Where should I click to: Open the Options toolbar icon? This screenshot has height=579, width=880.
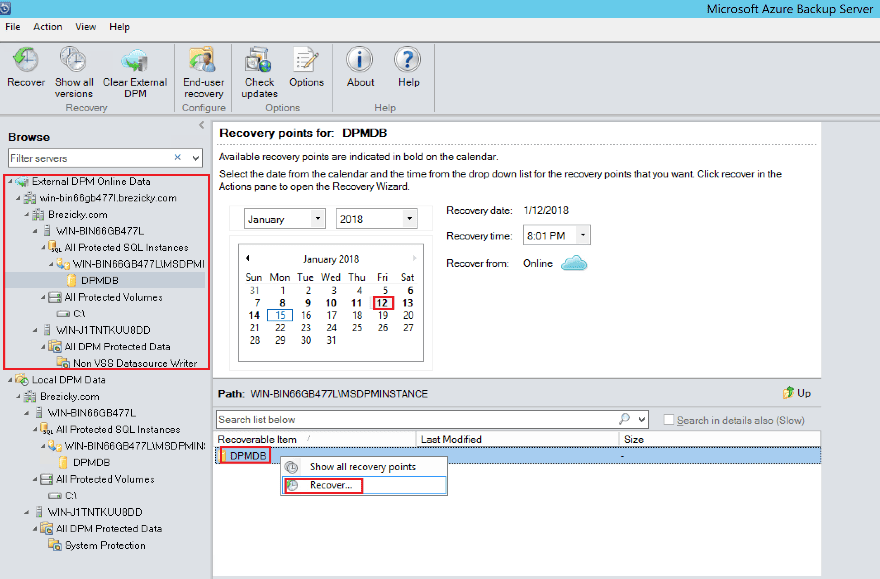306,59
